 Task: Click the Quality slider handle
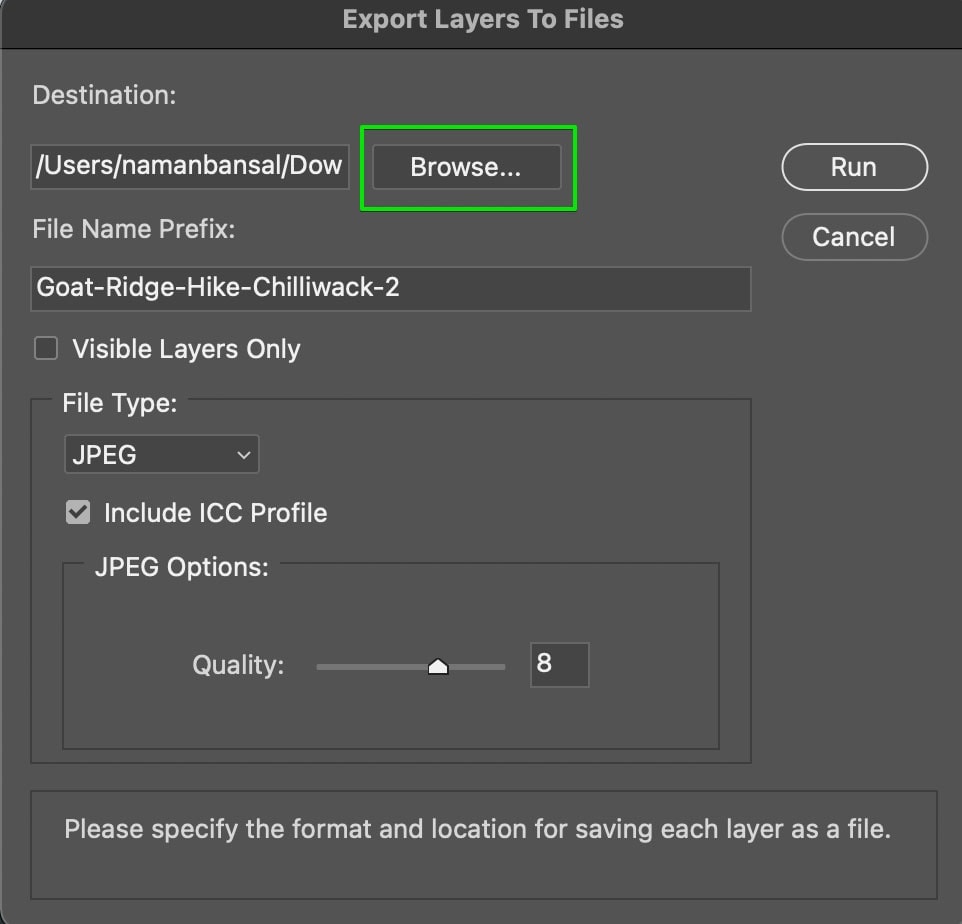[x=438, y=666]
